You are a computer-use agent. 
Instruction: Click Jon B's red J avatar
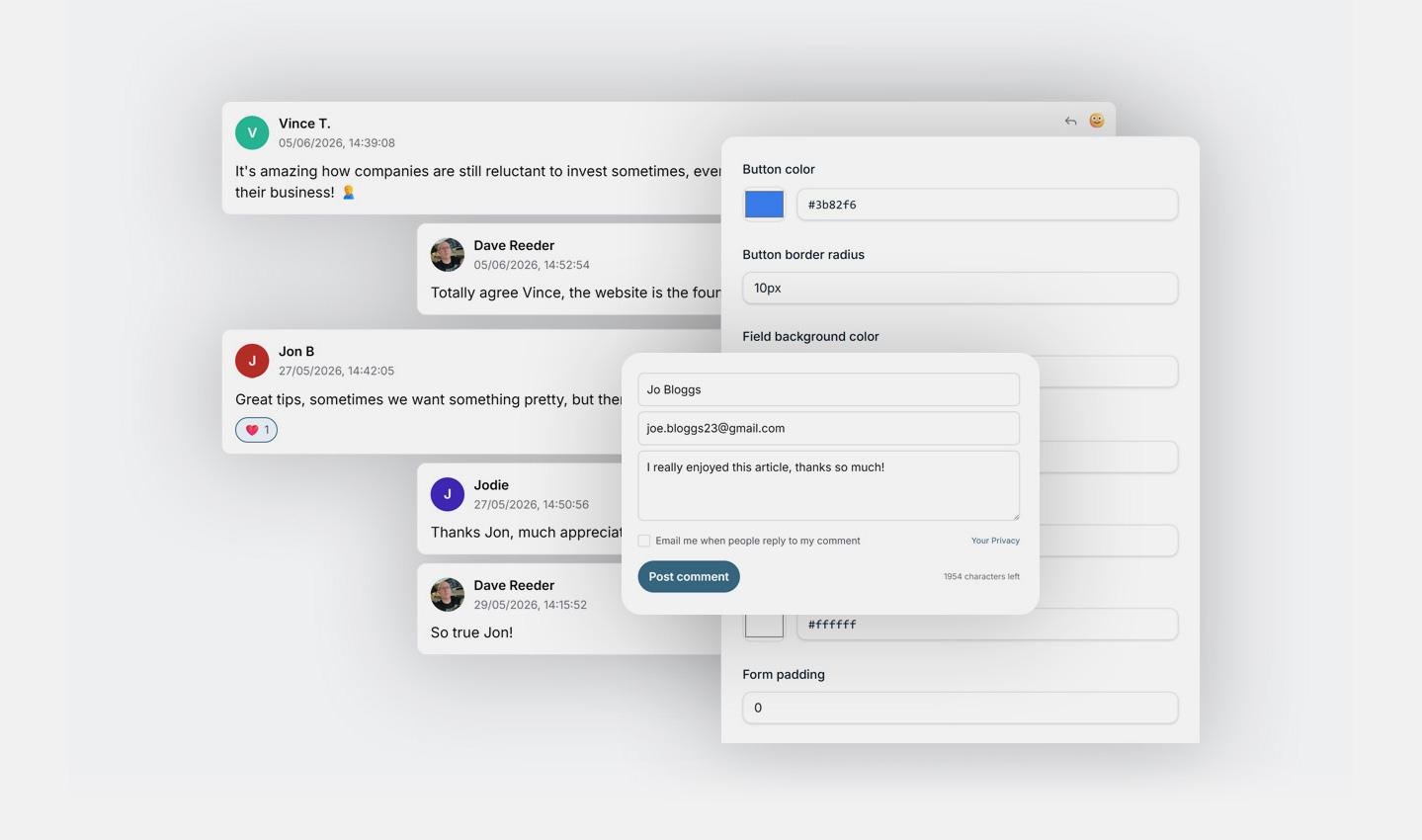pos(252,361)
